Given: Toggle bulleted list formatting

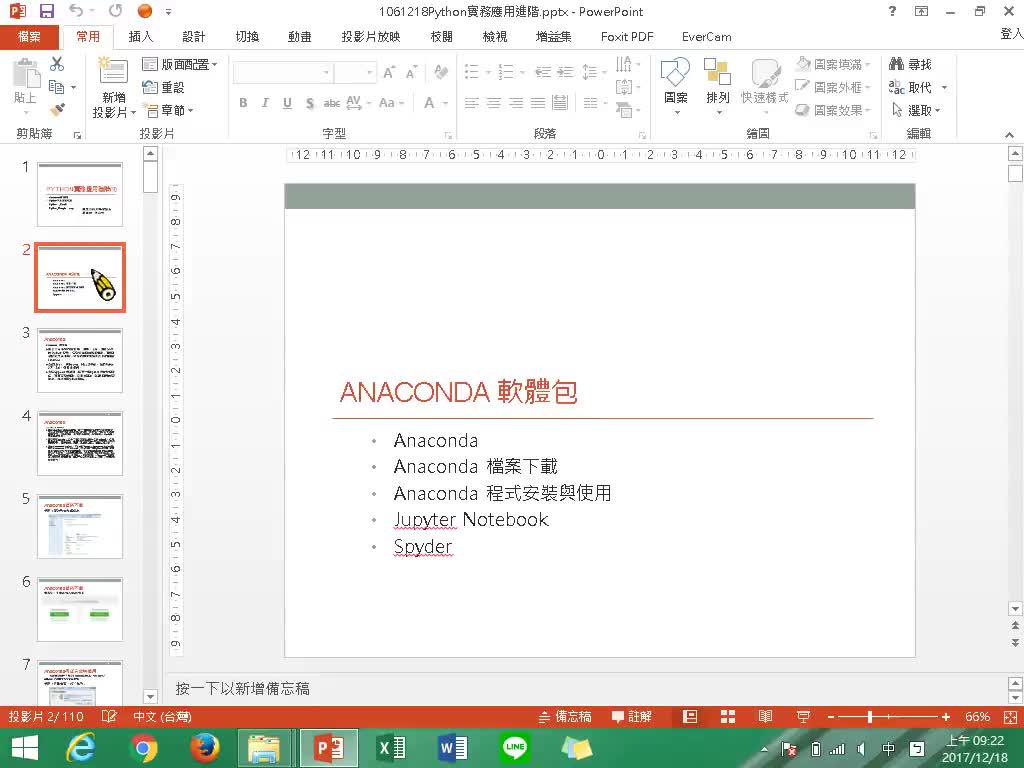Looking at the screenshot, I should 472,71.
